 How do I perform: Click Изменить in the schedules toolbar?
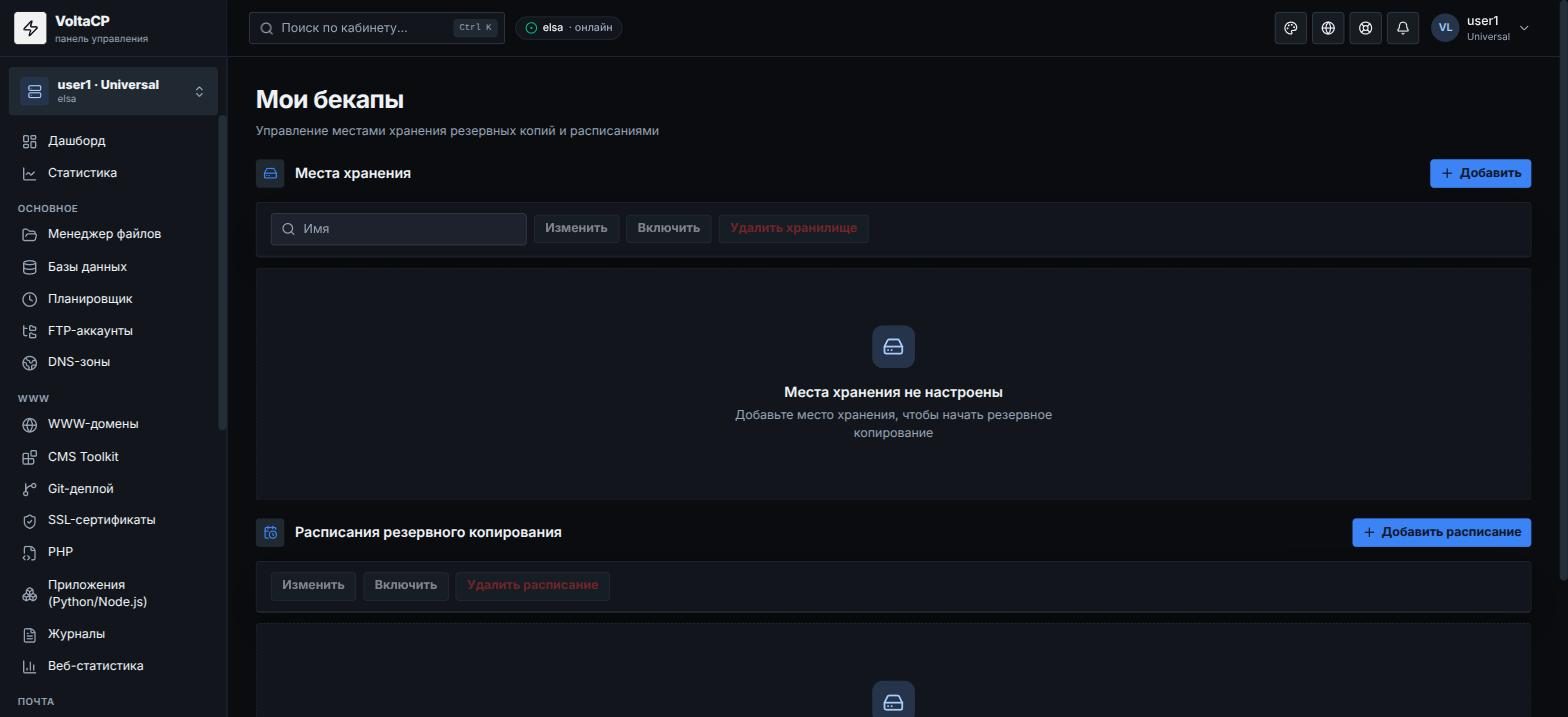[313, 585]
